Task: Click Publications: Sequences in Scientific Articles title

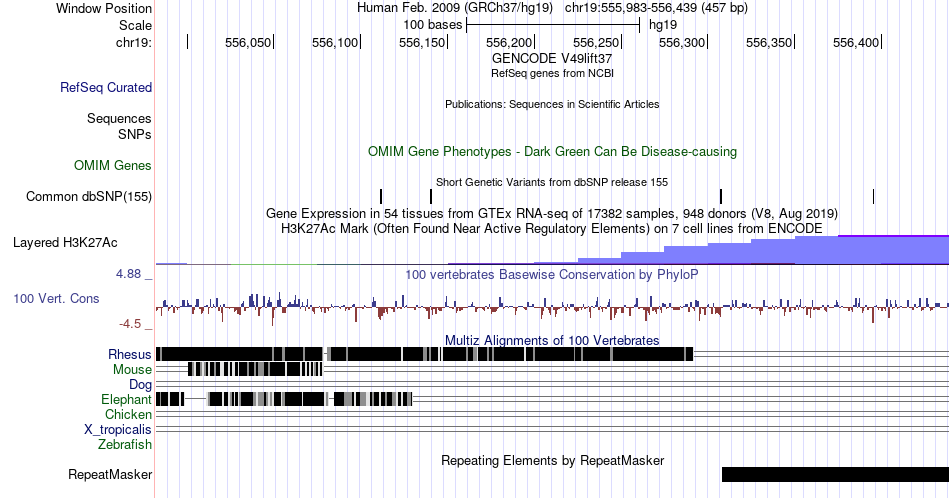Action: click(552, 104)
